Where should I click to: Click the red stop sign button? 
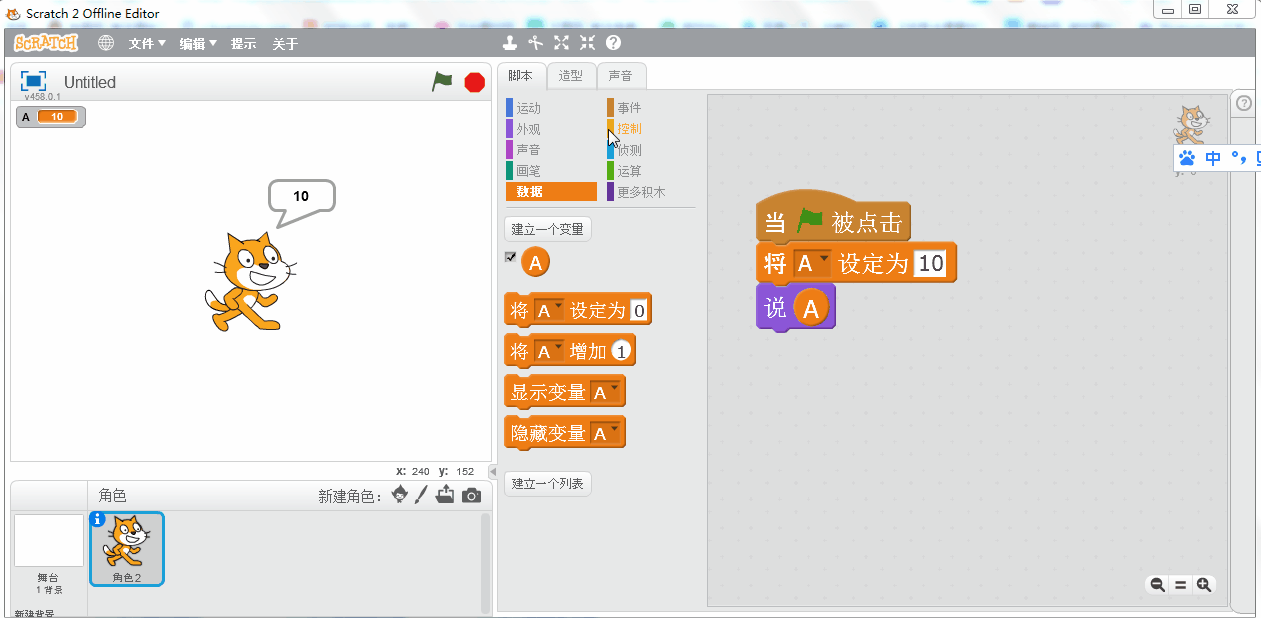coord(475,82)
